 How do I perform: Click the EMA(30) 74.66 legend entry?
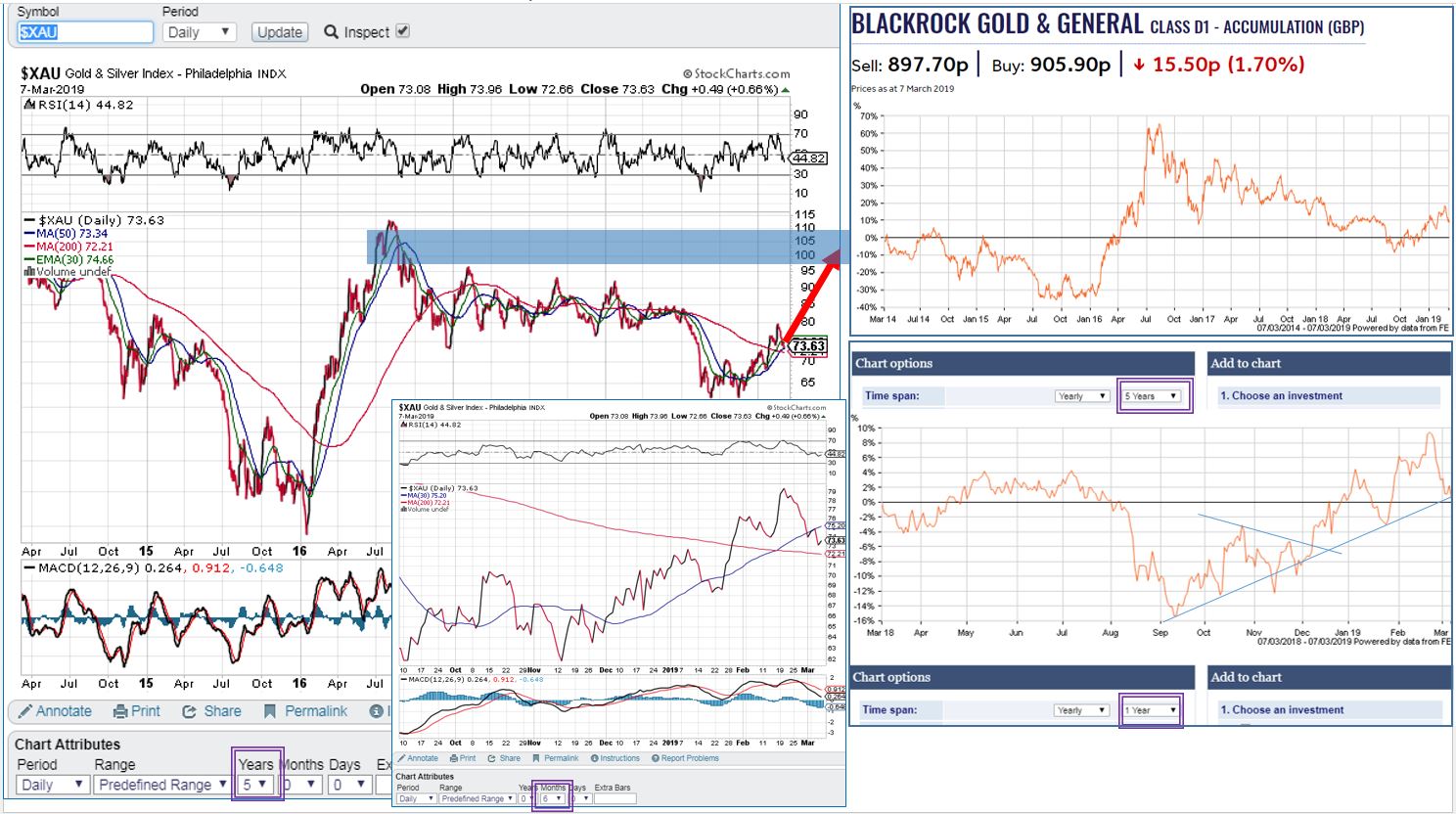(x=68, y=259)
